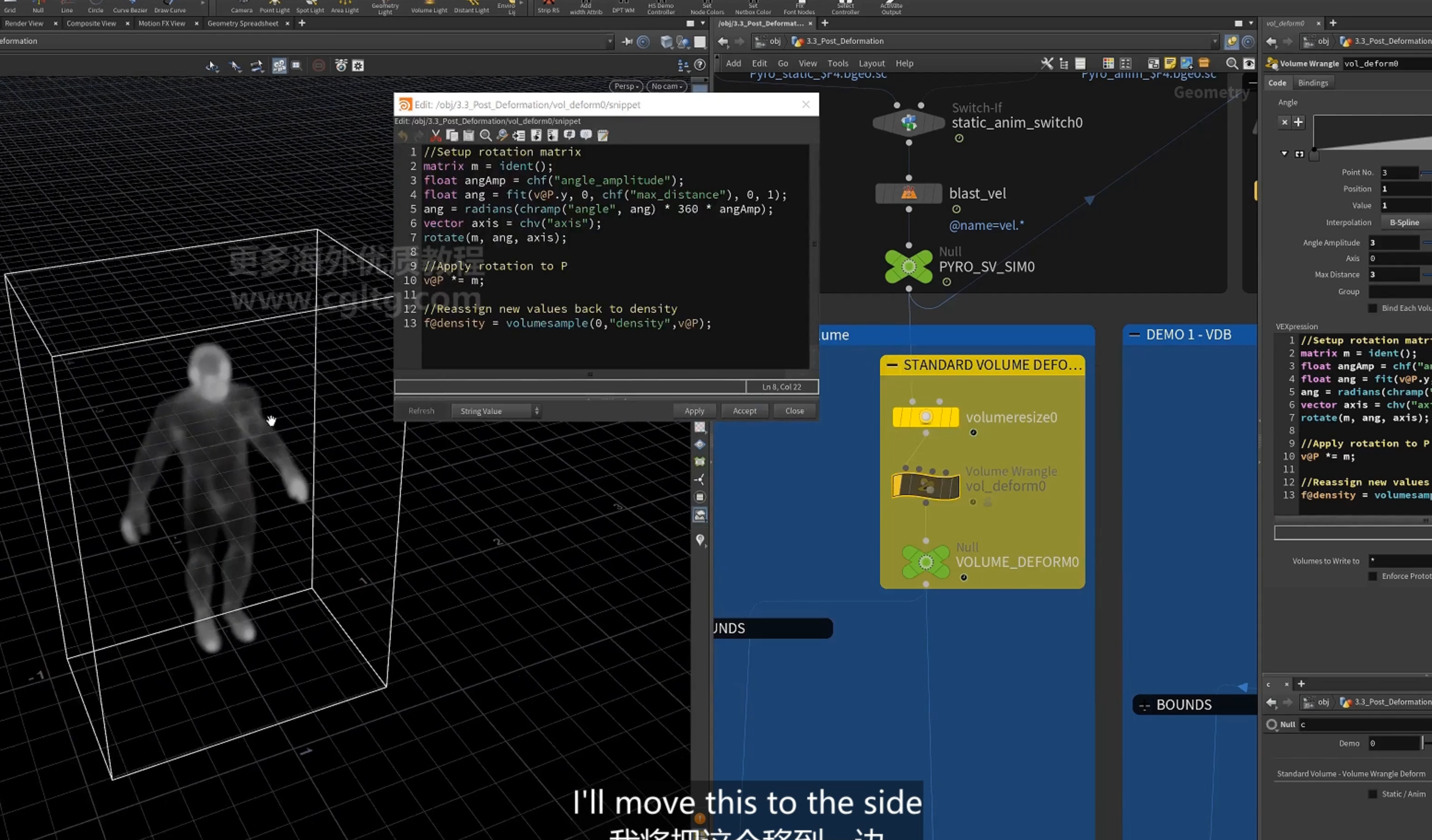The image size is (1432, 840).
Task: Add a sticky note in network editor
Action: [x=1170, y=64]
